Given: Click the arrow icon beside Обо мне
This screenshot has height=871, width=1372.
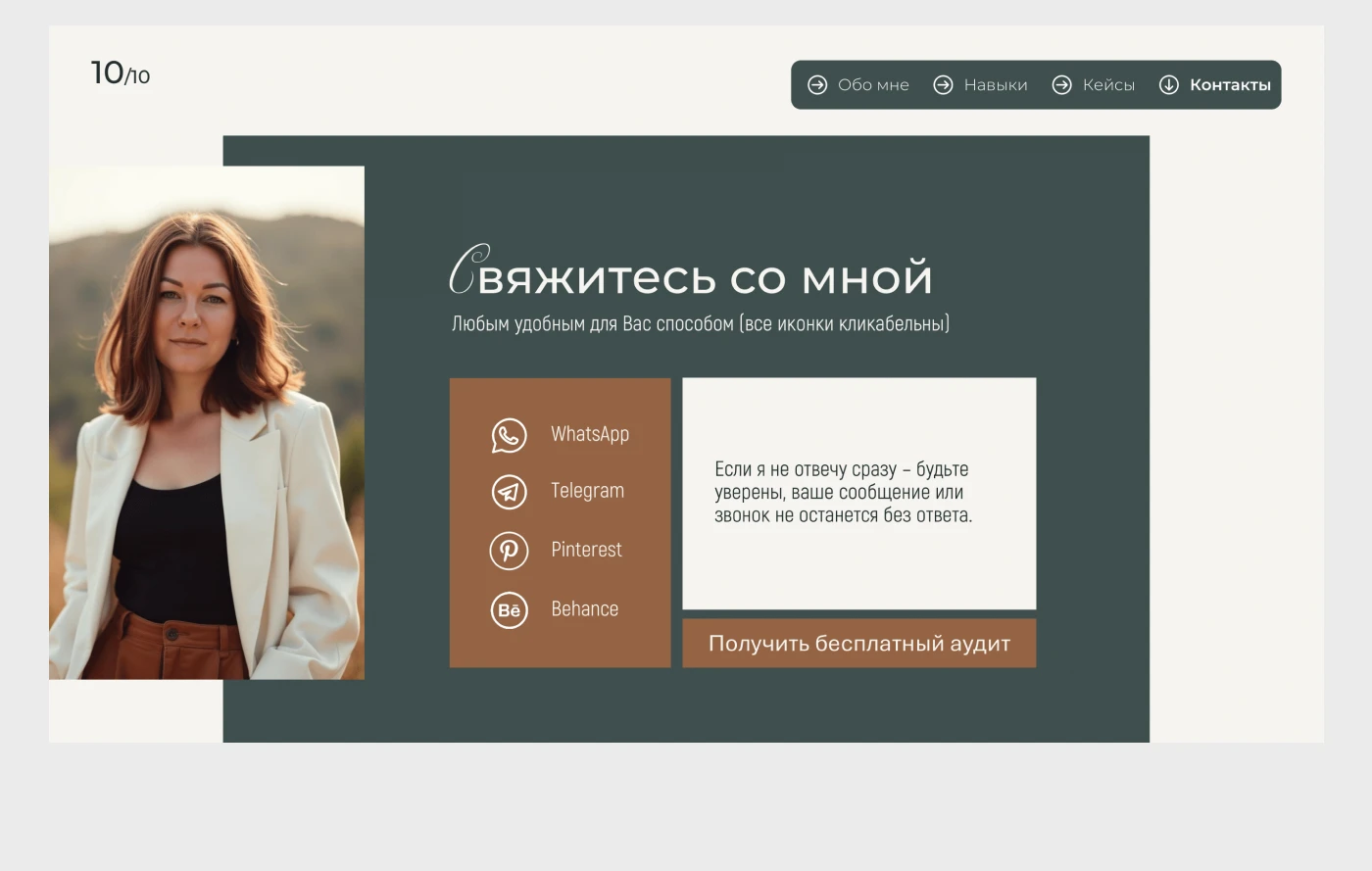Looking at the screenshot, I should coord(817,85).
